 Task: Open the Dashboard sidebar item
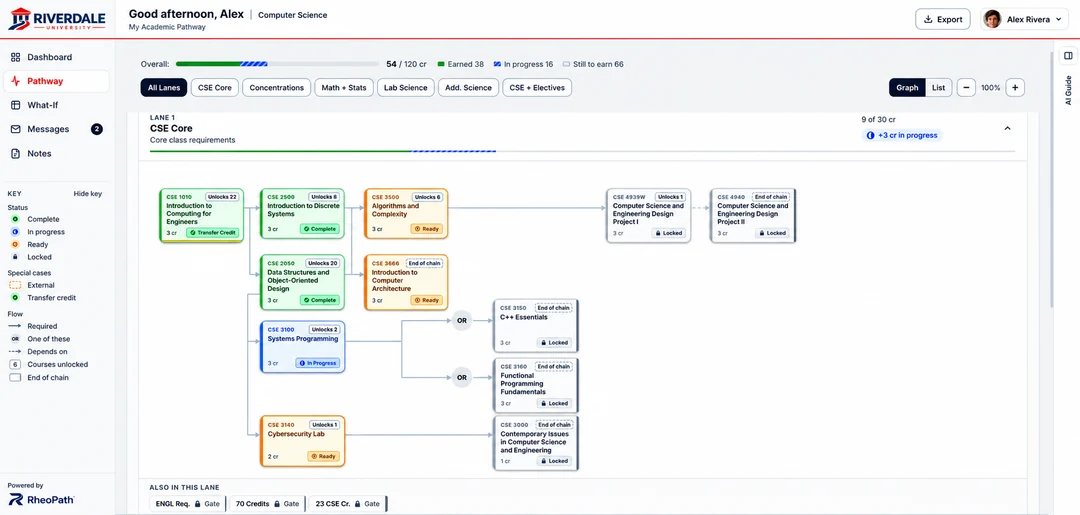pos(56,57)
